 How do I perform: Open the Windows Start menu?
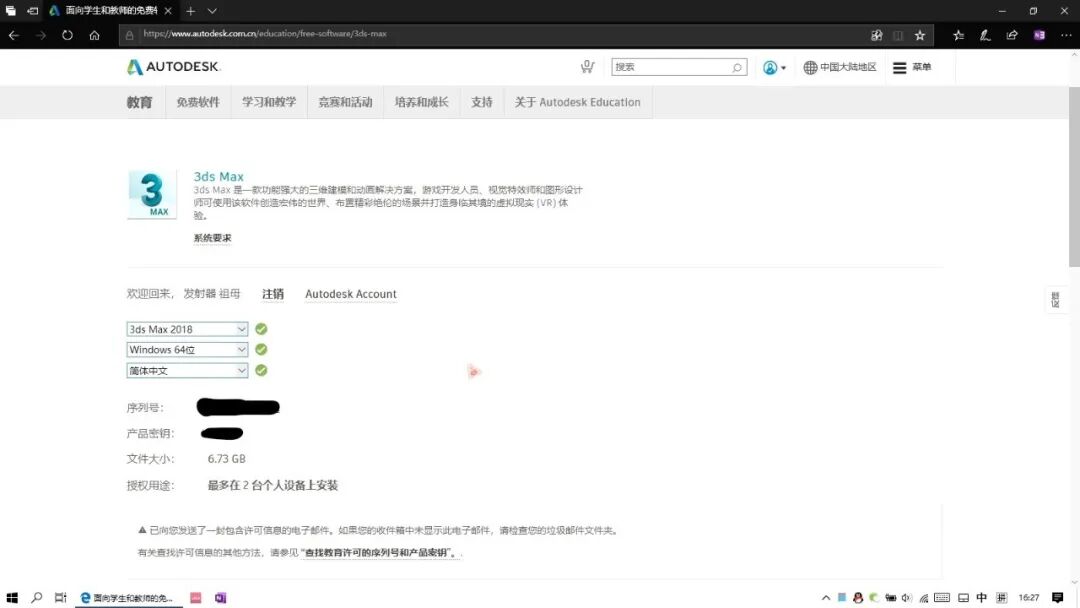point(12,598)
